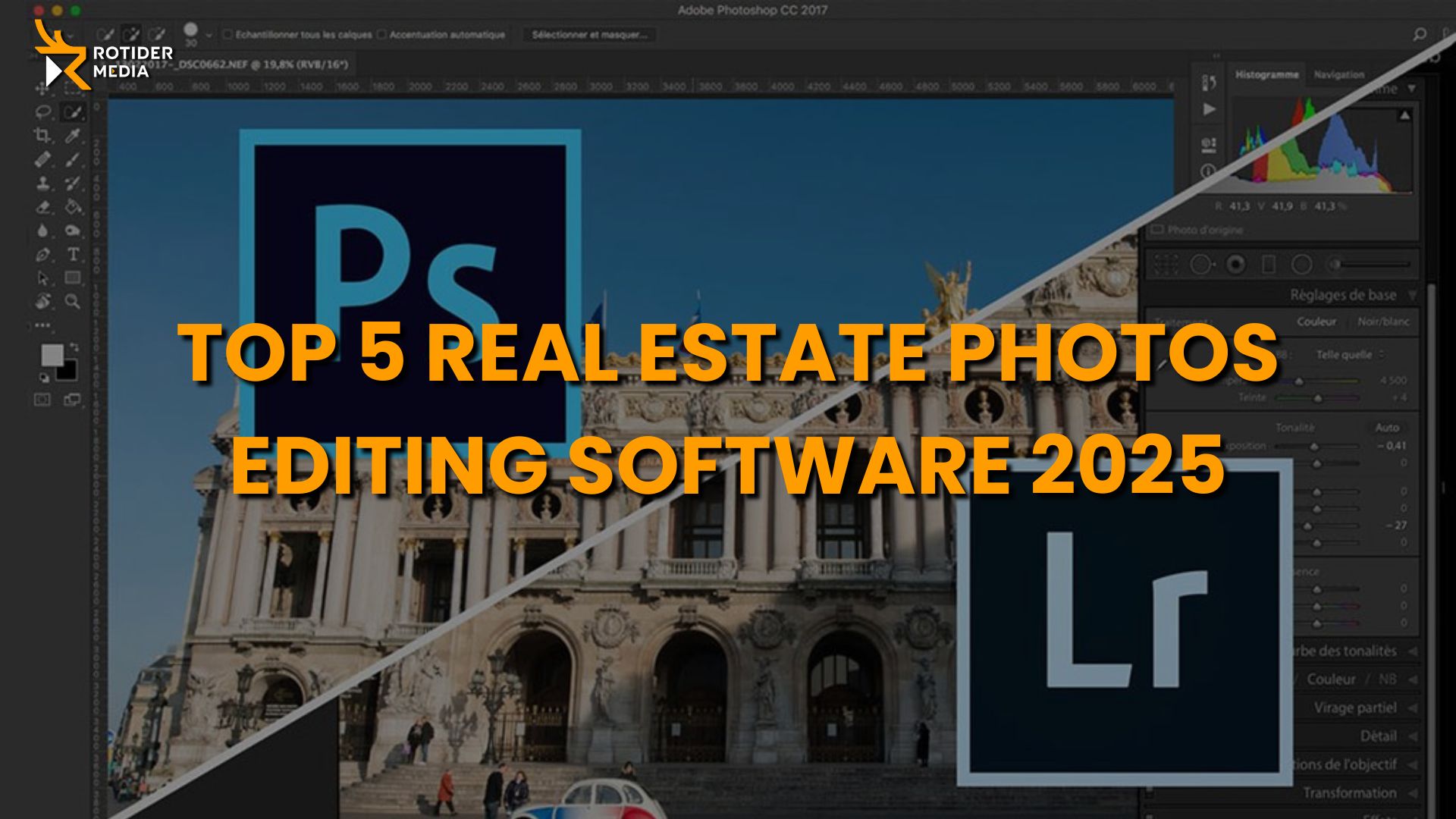
Task: Select the Crop tool
Action: [43, 136]
